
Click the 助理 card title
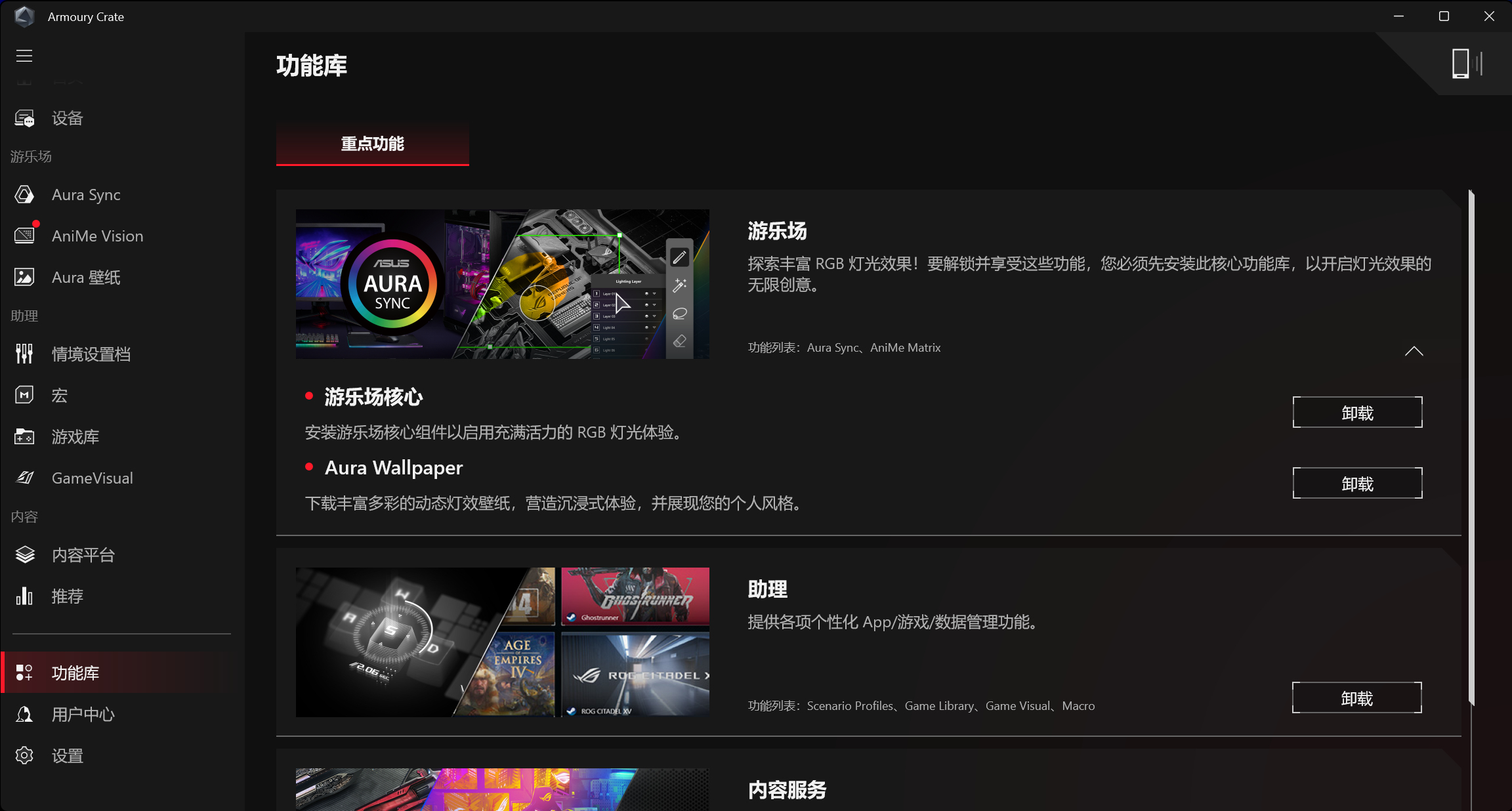[768, 589]
